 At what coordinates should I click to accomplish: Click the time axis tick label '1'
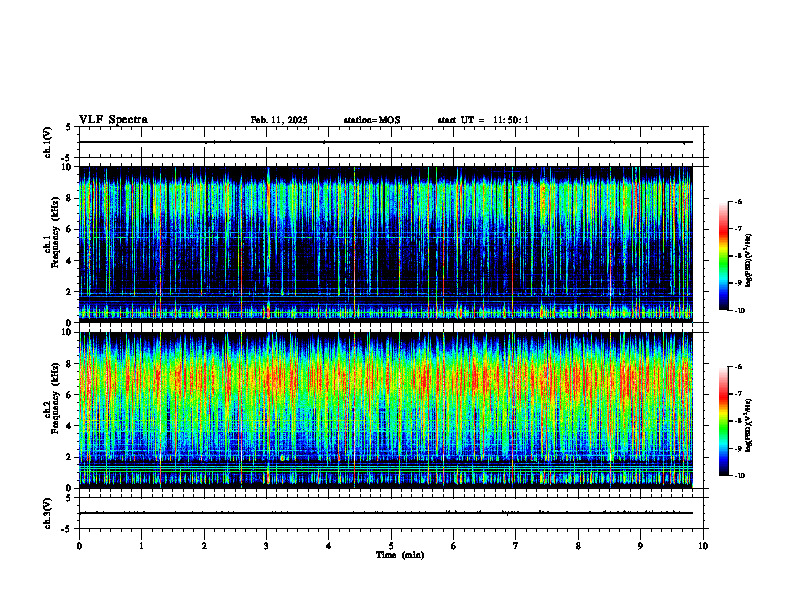coord(141,546)
